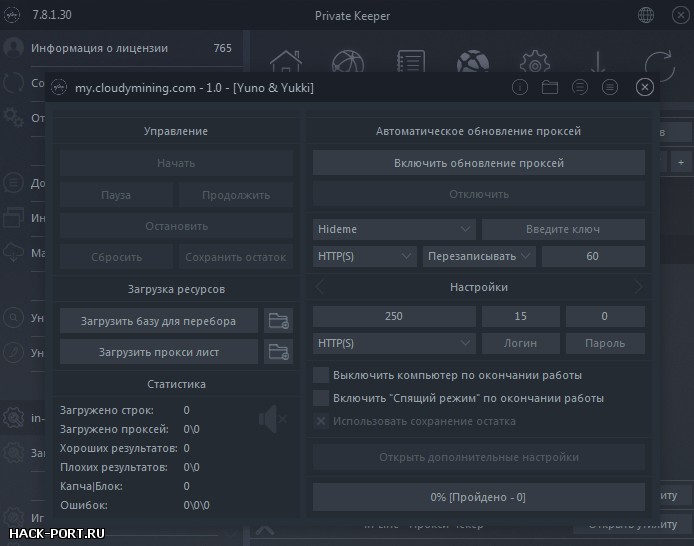Click the gear icon beside in- sidebar item
Viewport: 694px width, 546px height.
[x=13, y=417]
